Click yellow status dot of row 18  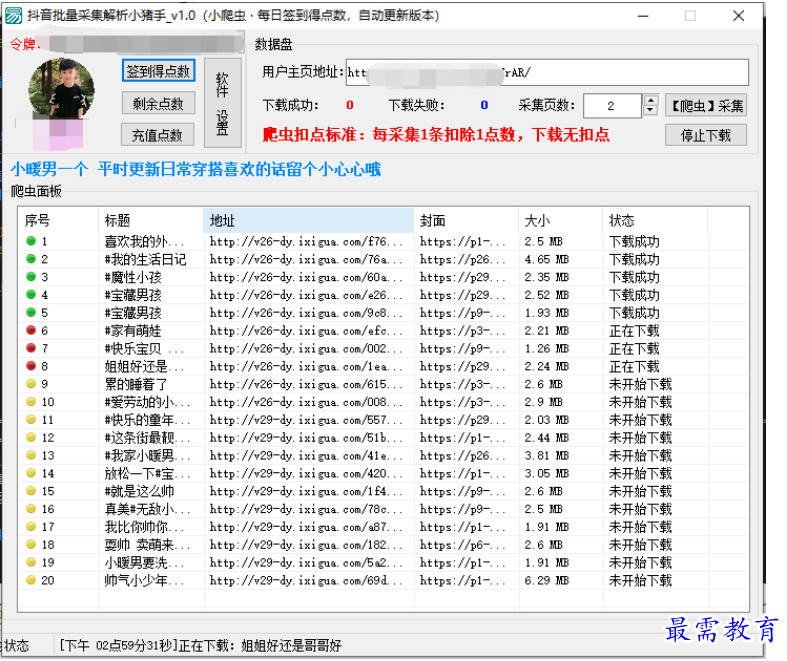[31, 544]
